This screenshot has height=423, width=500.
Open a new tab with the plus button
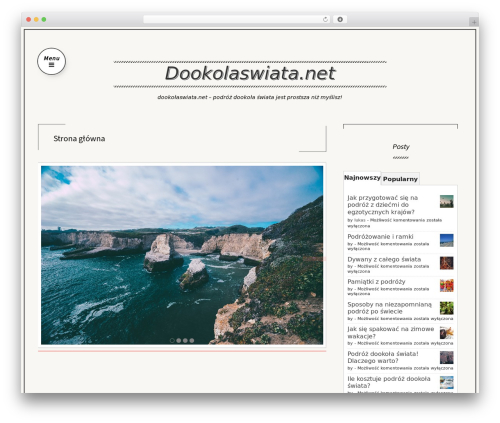pyautogui.click(x=474, y=22)
